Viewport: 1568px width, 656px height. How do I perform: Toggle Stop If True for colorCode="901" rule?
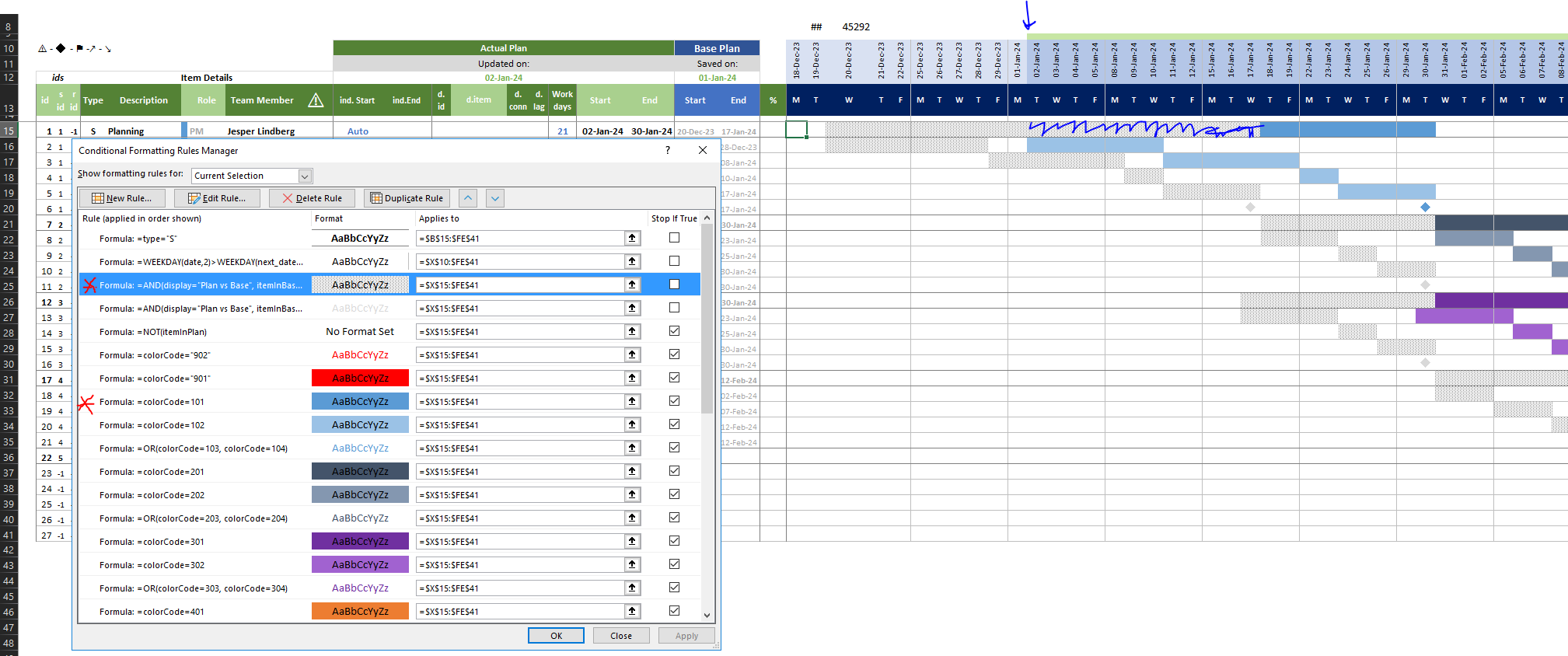pos(674,378)
